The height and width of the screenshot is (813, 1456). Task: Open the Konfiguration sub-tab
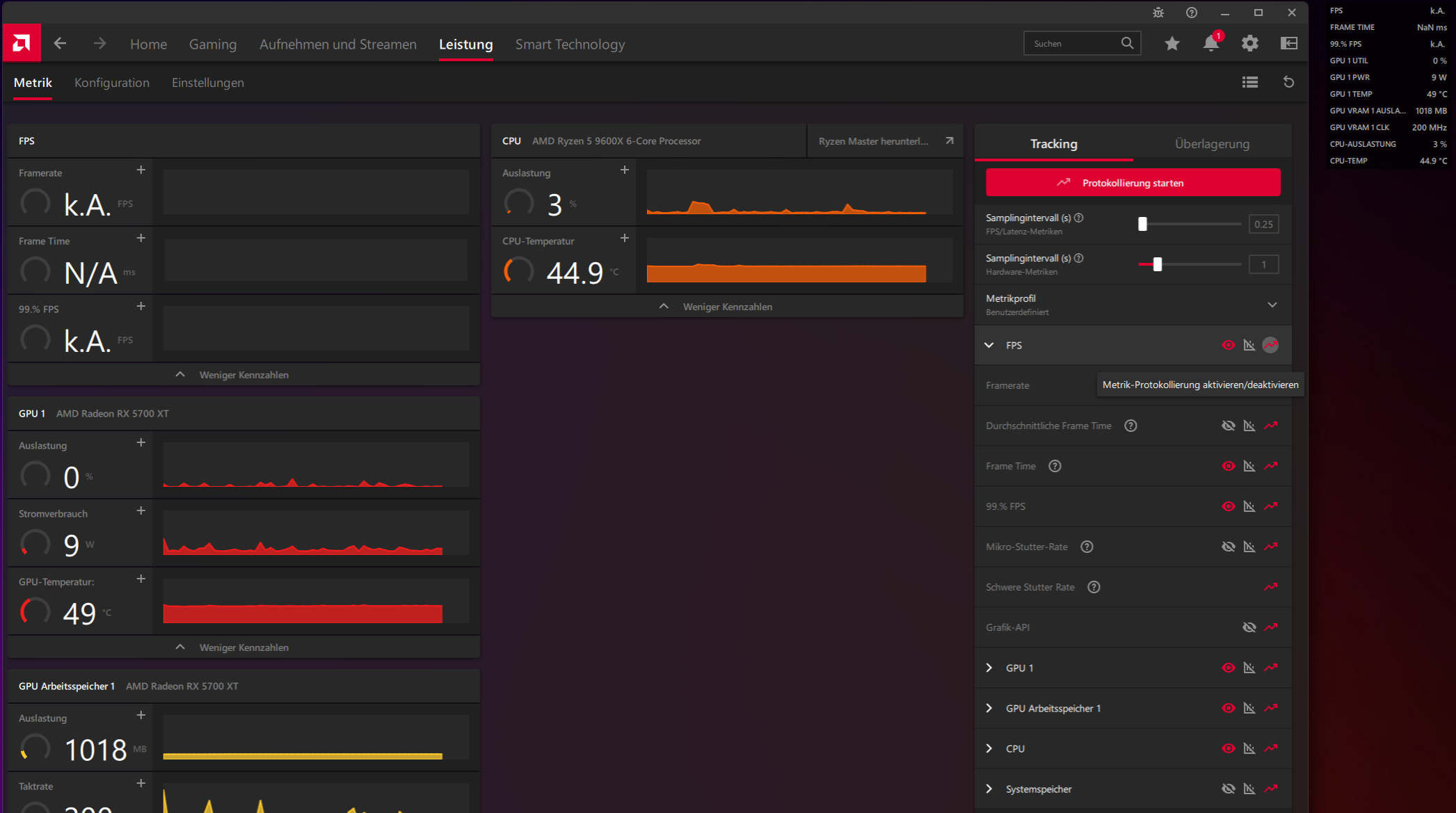112,83
